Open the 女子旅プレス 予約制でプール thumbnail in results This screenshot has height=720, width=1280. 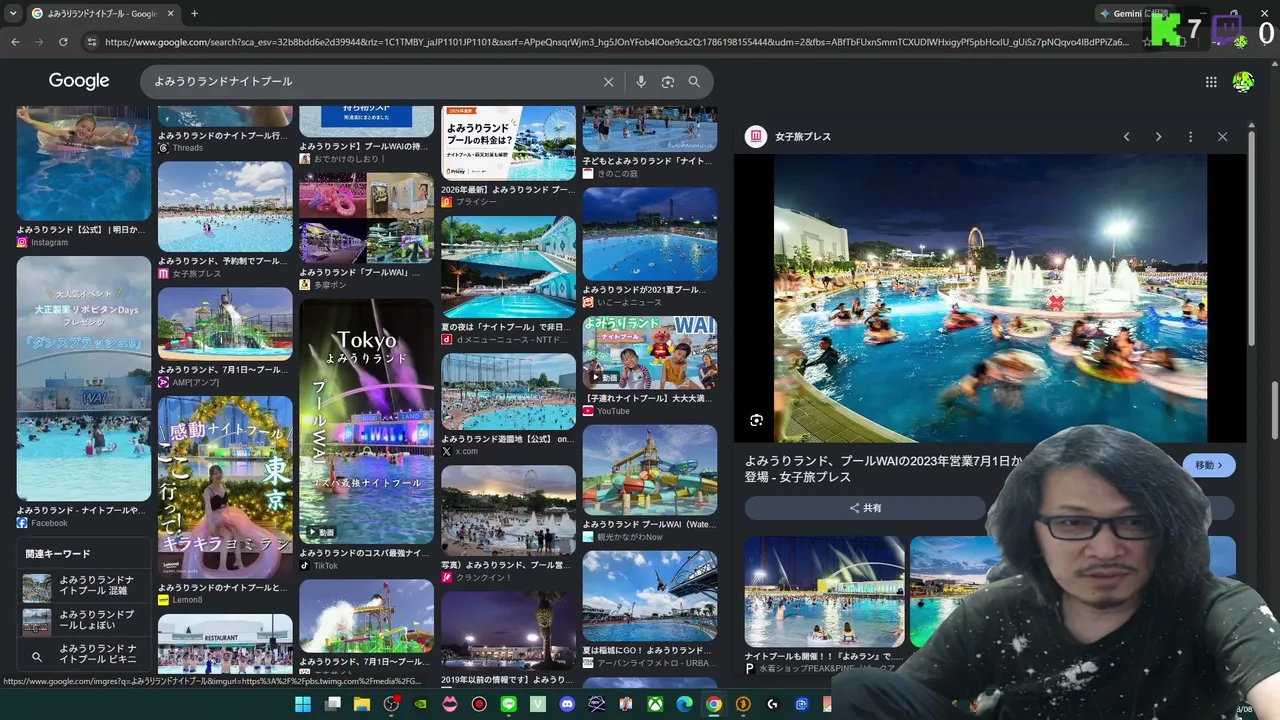(x=225, y=207)
